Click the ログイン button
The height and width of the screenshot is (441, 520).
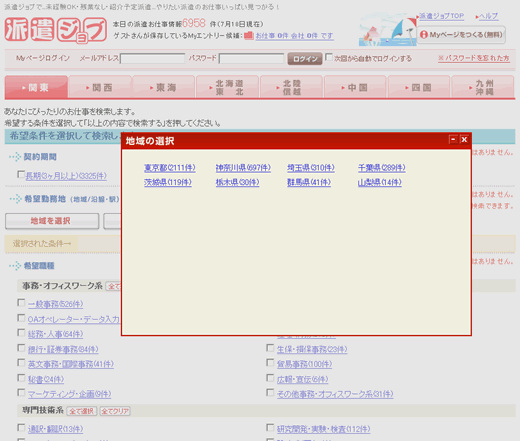[305, 59]
